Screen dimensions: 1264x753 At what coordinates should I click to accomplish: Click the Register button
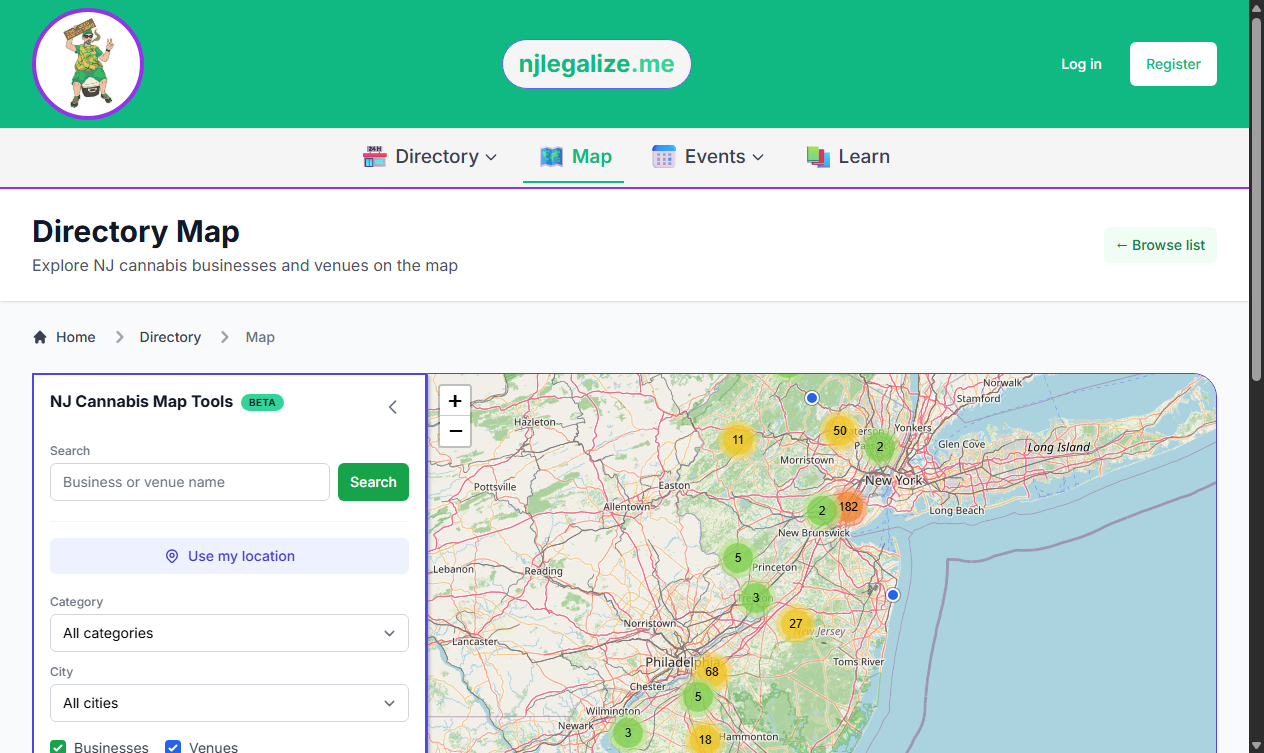(1173, 64)
